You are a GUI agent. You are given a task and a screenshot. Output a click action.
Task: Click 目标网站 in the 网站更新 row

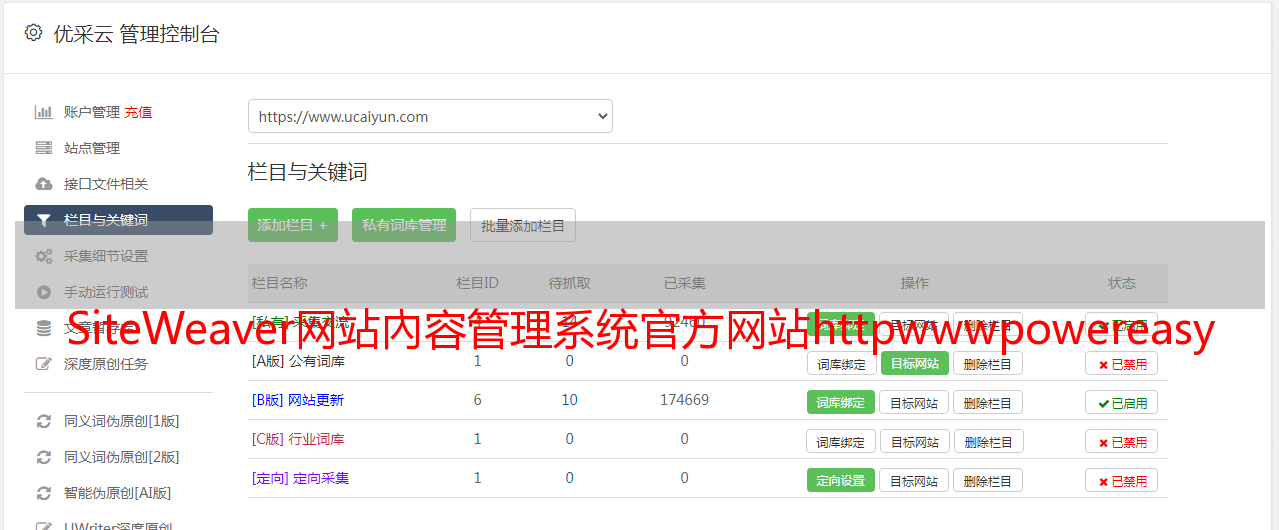click(914, 402)
